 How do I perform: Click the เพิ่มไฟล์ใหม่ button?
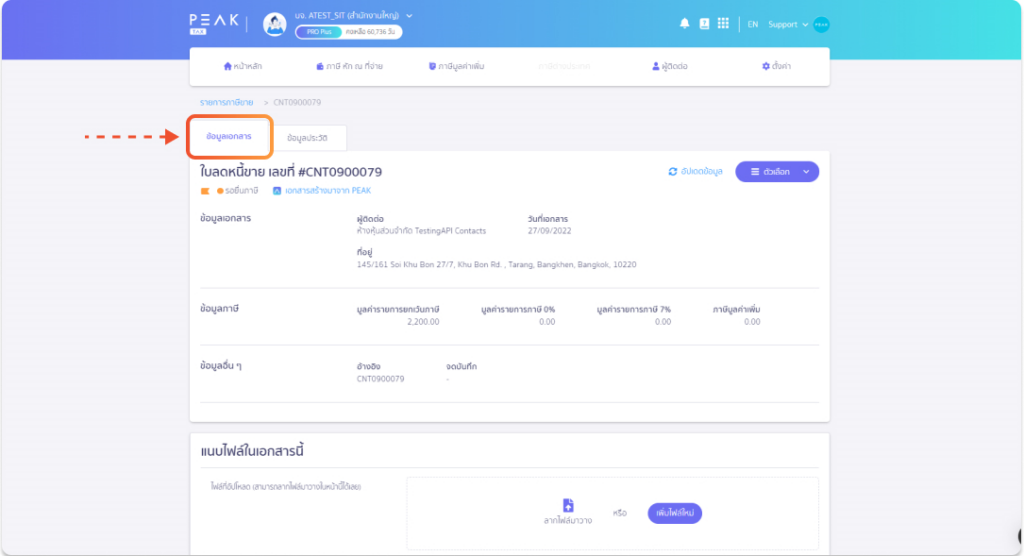pyautogui.click(x=675, y=513)
